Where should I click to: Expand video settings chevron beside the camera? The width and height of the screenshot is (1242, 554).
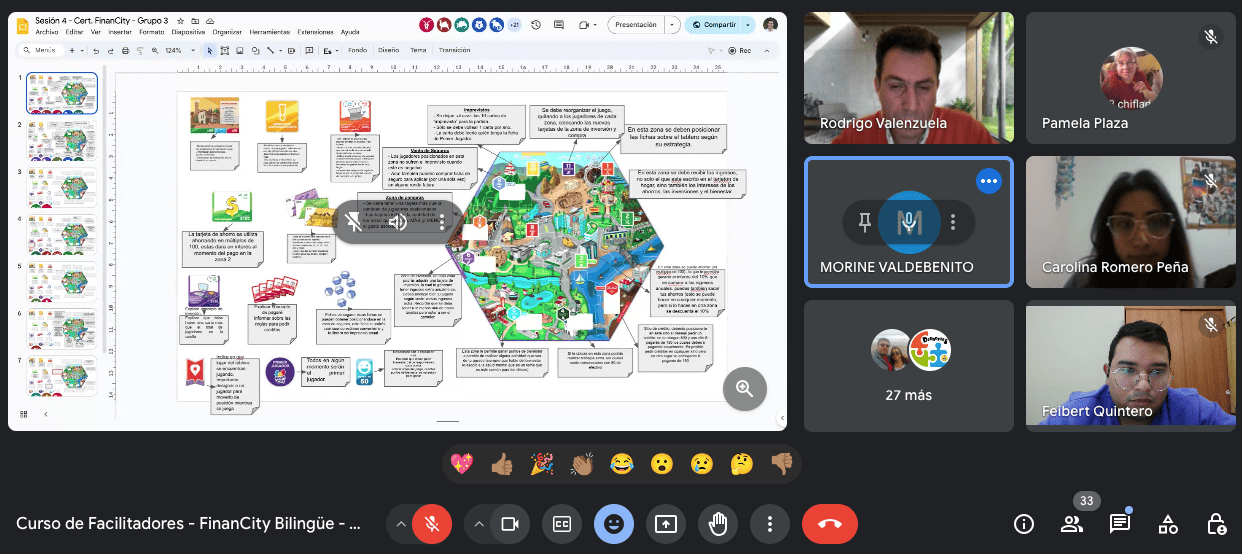point(478,523)
